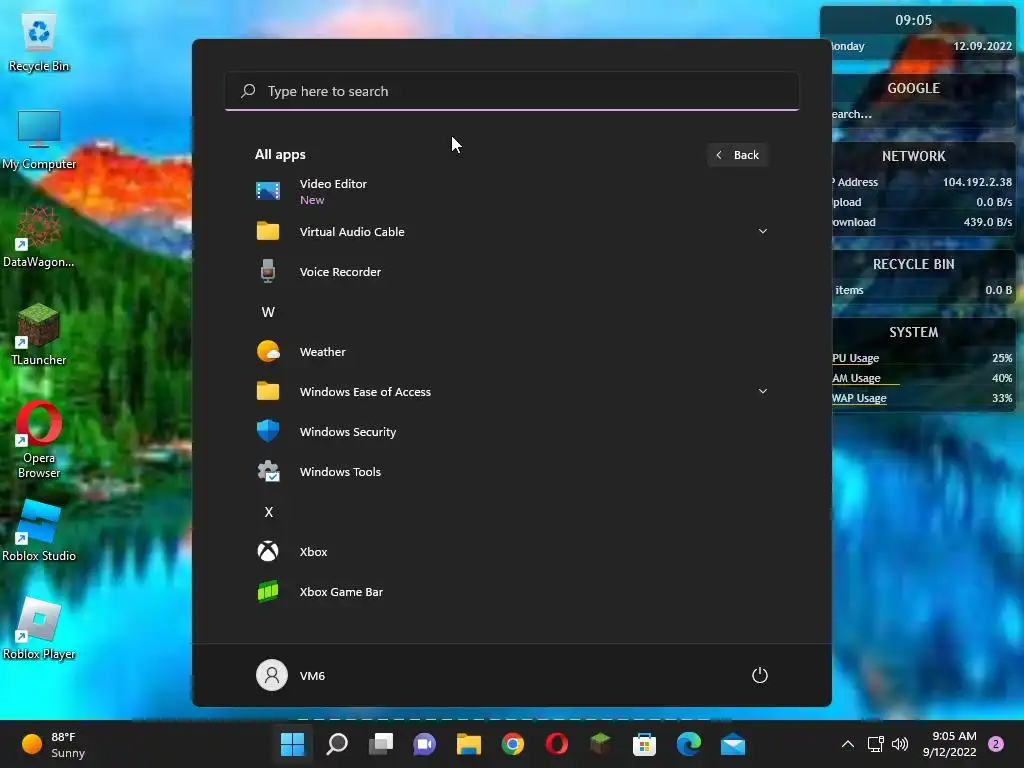Open Task View on taskbar

click(381, 744)
